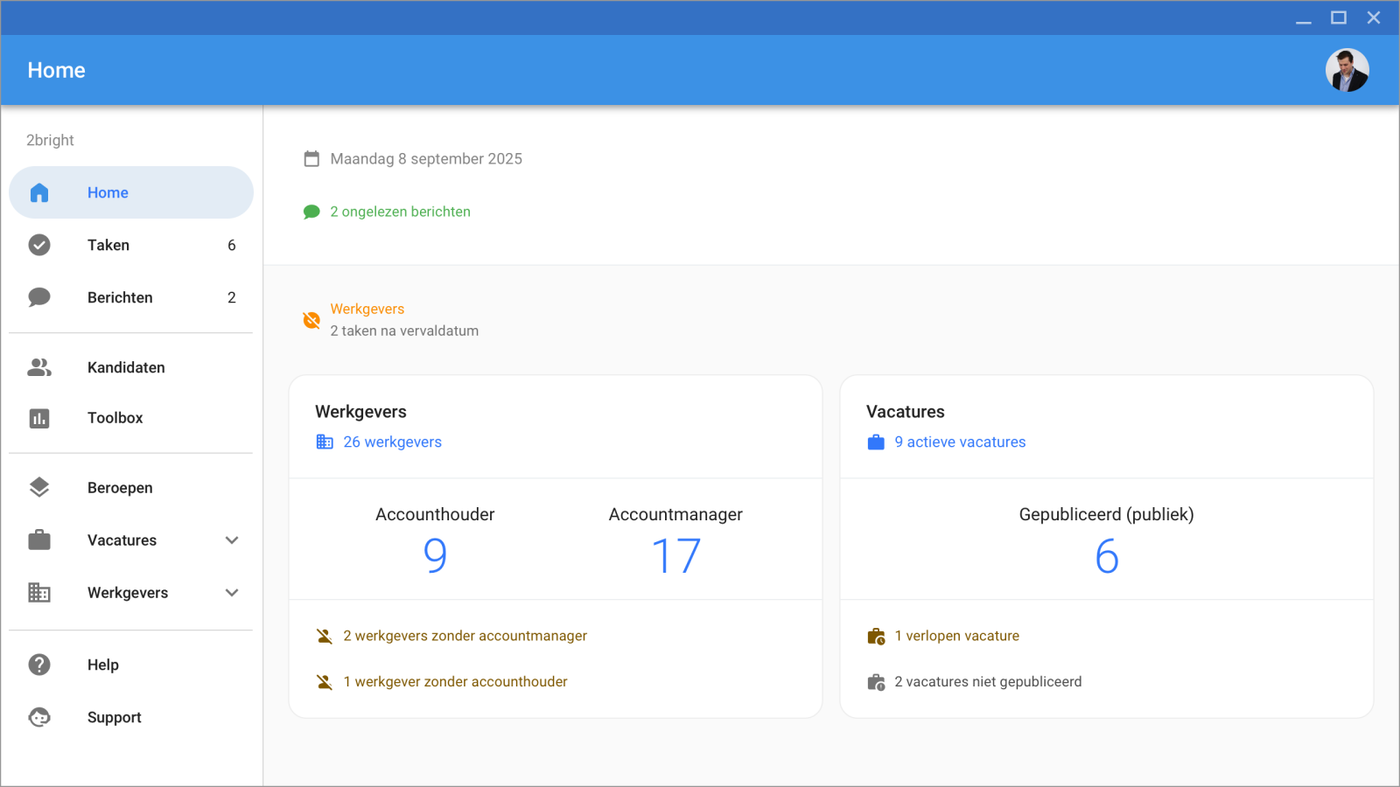1400x787 pixels.
Task: Expand the Vacatures sidebar submenu chevron
Action: click(232, 540)
